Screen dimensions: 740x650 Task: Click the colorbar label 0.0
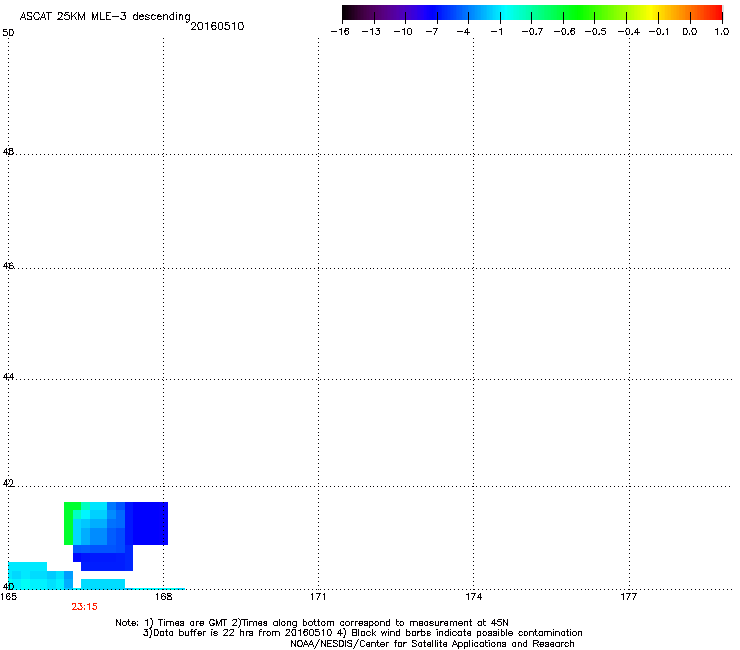point(690,32)
